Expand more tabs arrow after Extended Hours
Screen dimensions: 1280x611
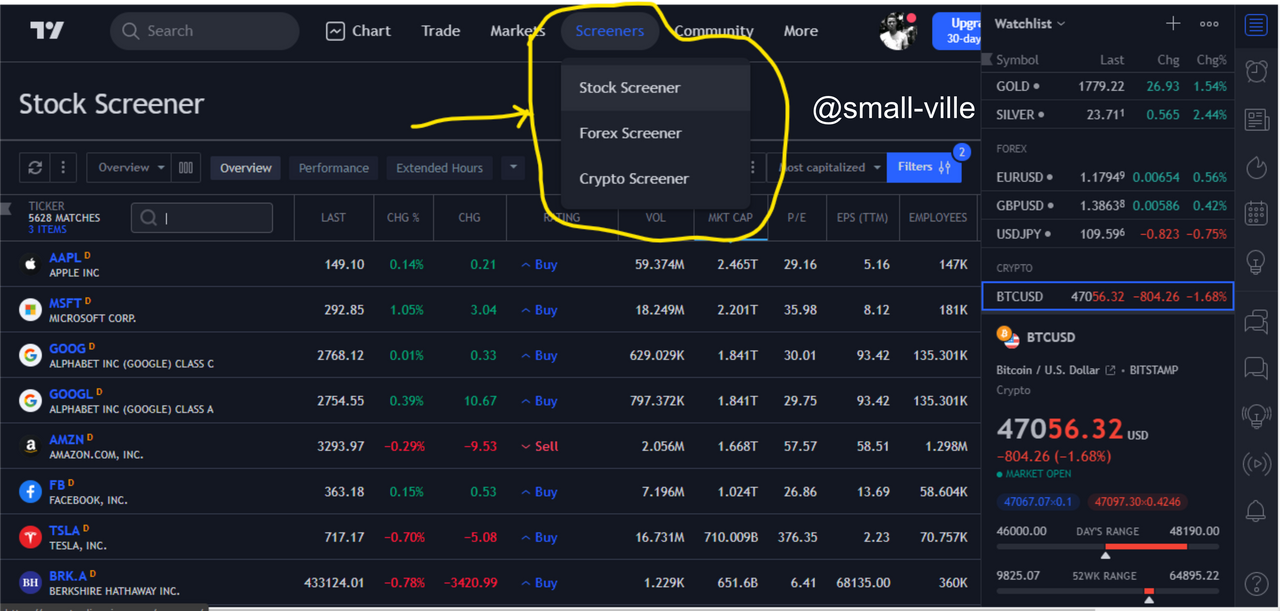click(512, 167)
